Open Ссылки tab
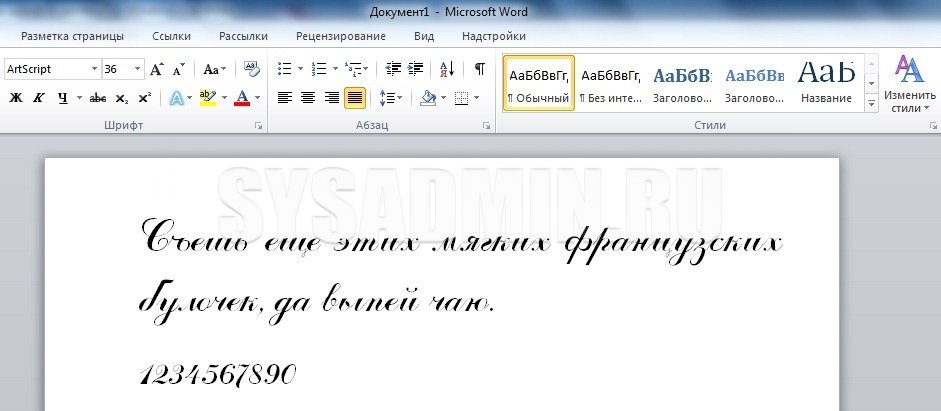This screenshot has width=941, height=411. click(x=172, y=36)
